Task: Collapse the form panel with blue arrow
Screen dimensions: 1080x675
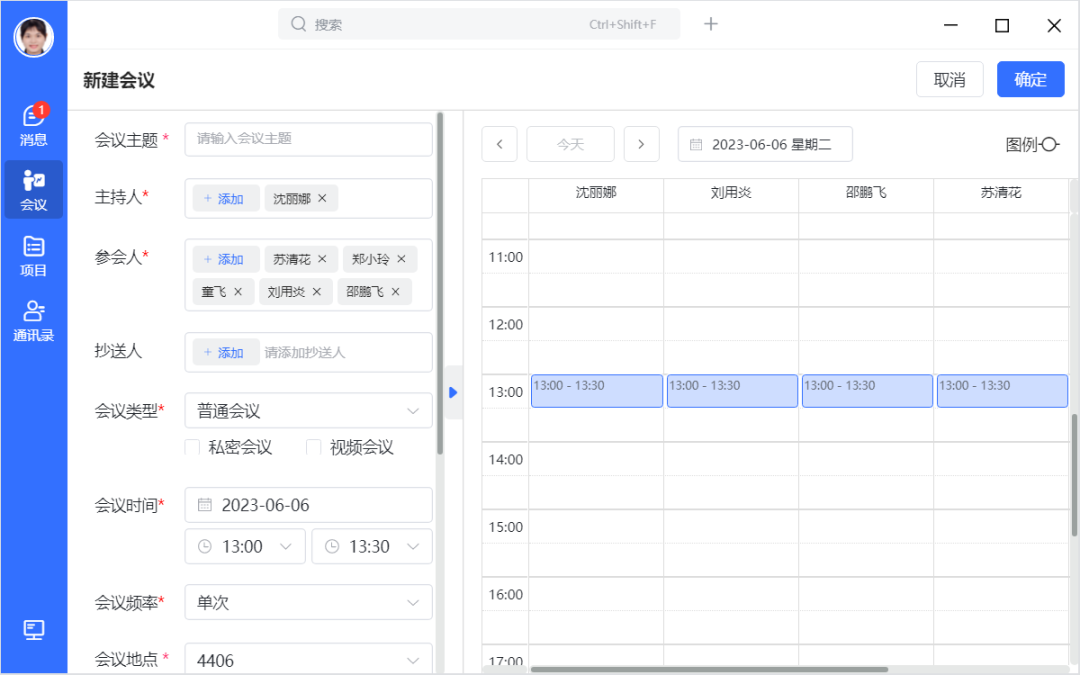Action: [x=453, y=393]
